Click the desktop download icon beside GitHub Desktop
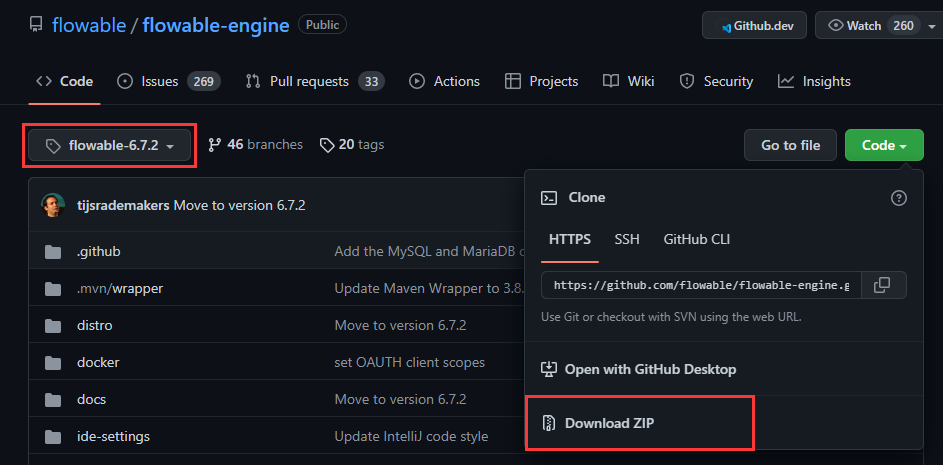 tap(548, 369)
